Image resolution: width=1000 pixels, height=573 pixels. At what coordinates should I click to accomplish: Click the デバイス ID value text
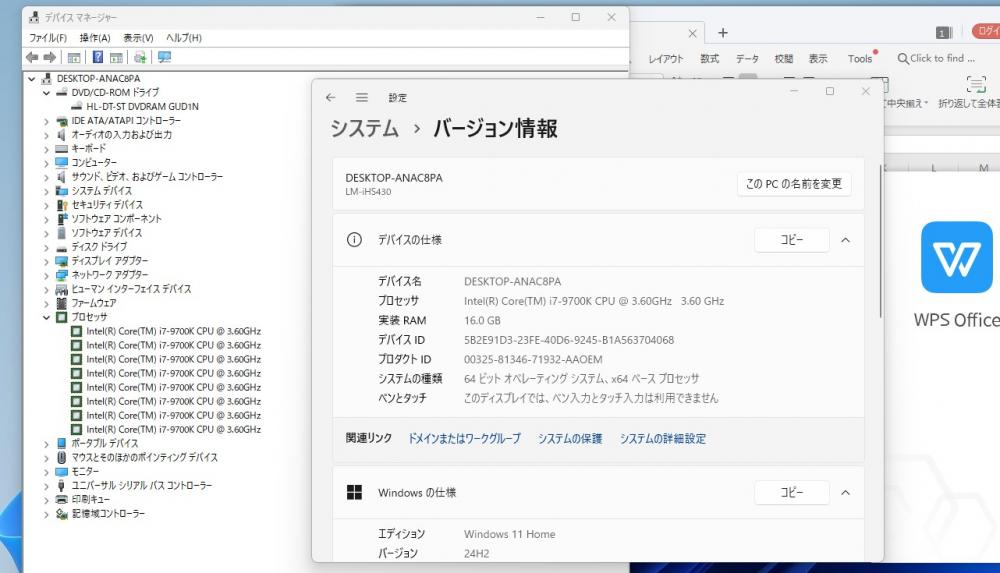tap(569, 340)
